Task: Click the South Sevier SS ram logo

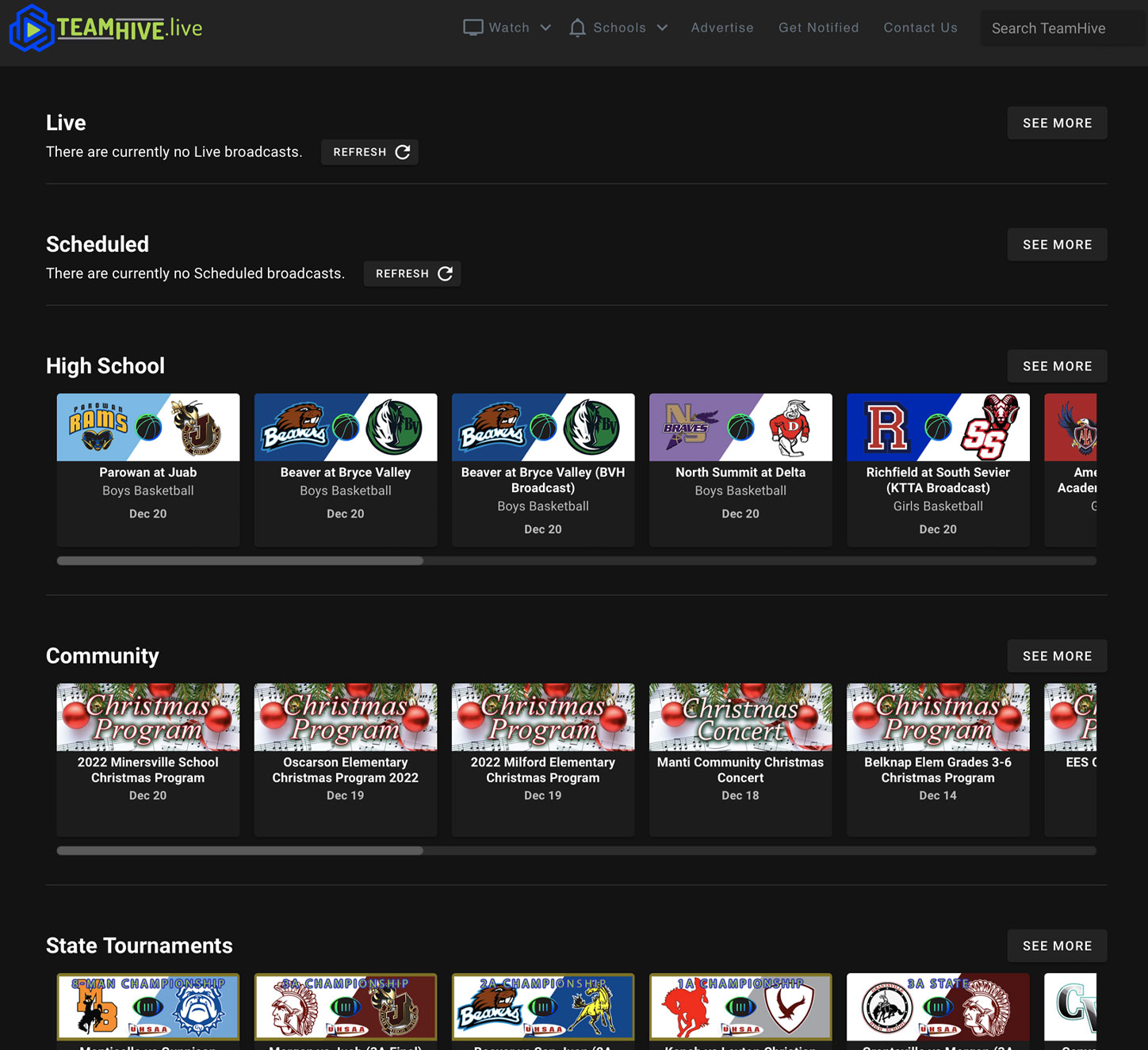Action: 989,427
